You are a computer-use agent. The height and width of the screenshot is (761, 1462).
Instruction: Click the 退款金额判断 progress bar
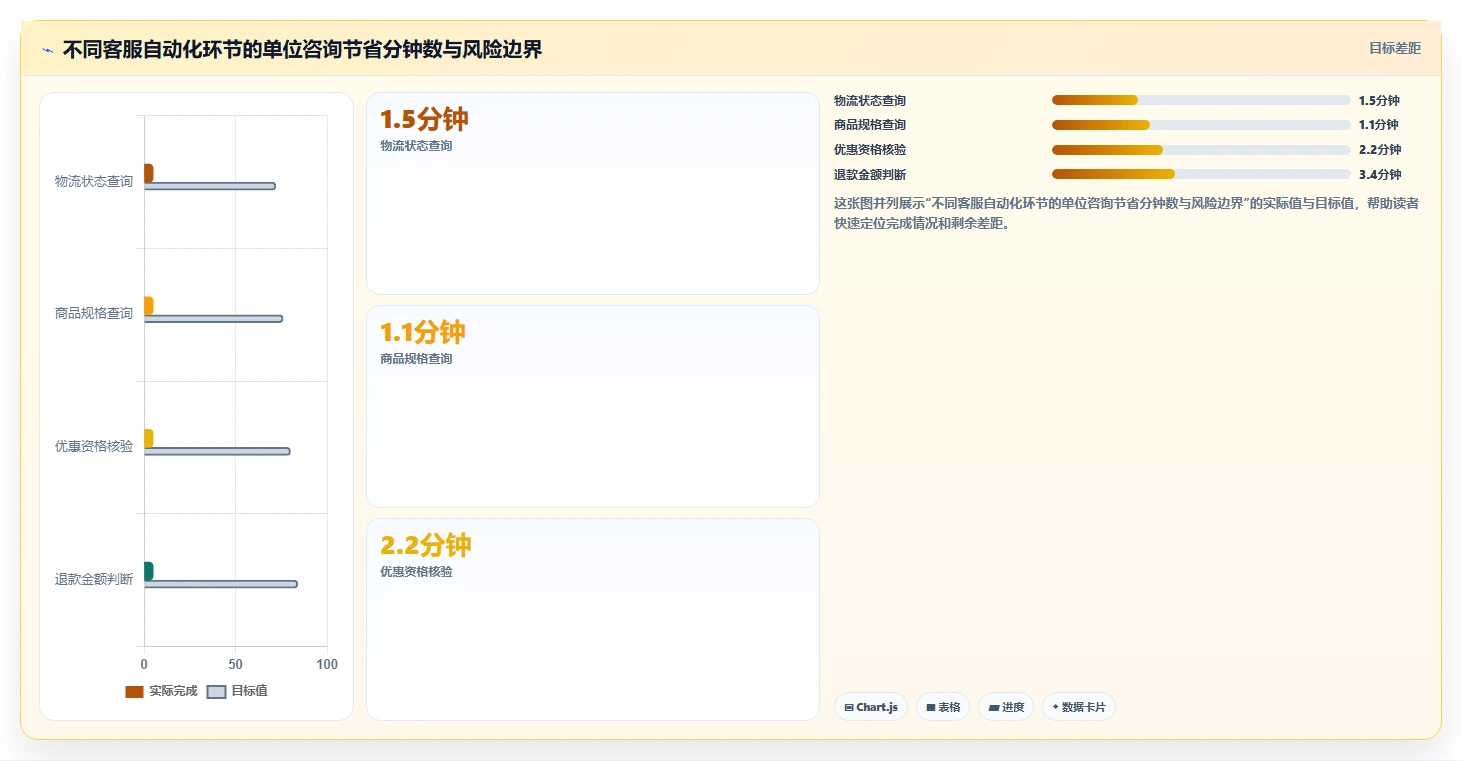1201,174
